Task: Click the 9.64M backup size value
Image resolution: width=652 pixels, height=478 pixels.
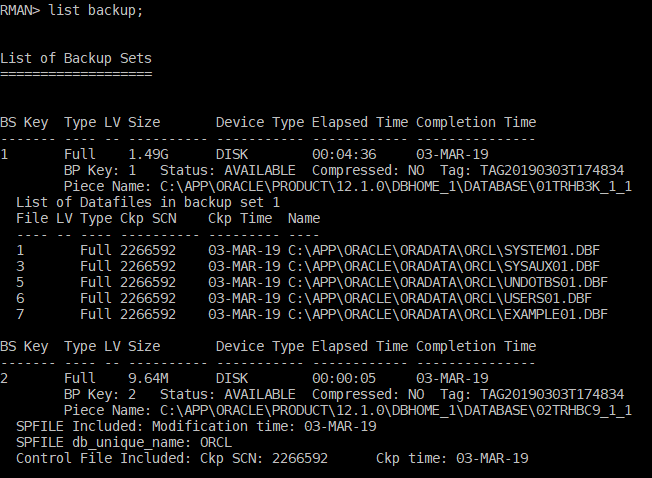Action: click(x=148, y=378)
